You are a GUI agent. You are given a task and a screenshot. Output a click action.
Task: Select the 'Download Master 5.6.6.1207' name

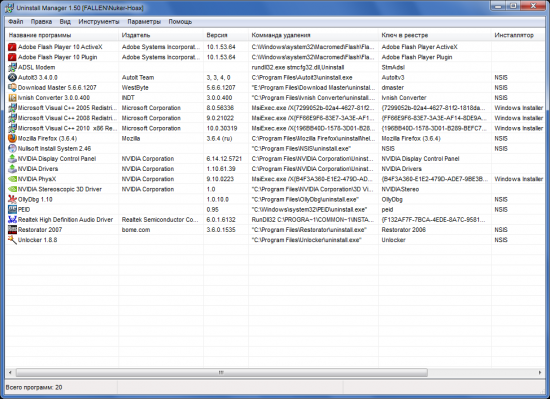tap(57, 88)
